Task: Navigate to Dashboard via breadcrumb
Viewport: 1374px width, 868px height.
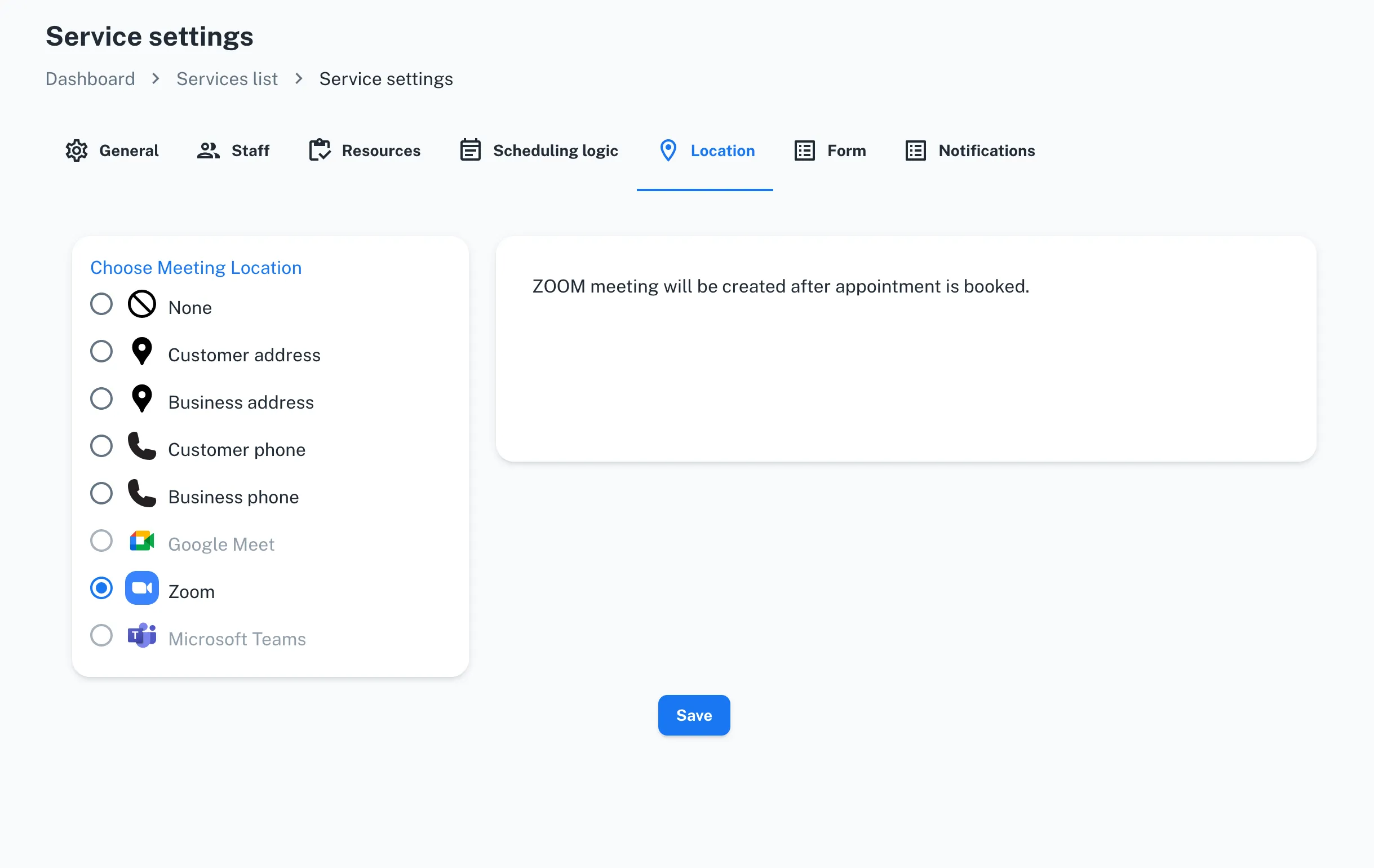Action: point(90,79)
